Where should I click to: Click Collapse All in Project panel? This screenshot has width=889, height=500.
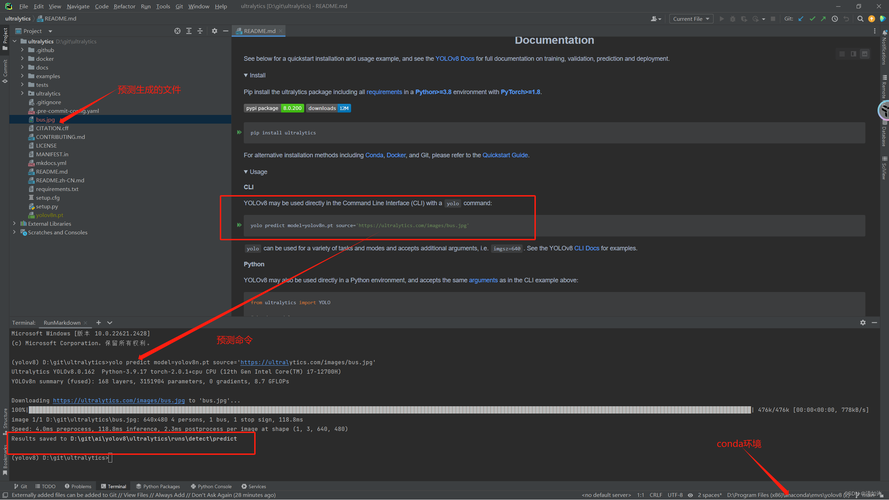click(x=200, y=31)
